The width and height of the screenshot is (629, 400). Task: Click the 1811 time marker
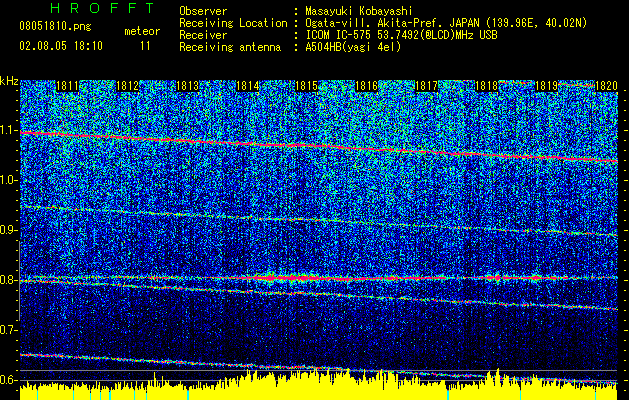point(67,87)
